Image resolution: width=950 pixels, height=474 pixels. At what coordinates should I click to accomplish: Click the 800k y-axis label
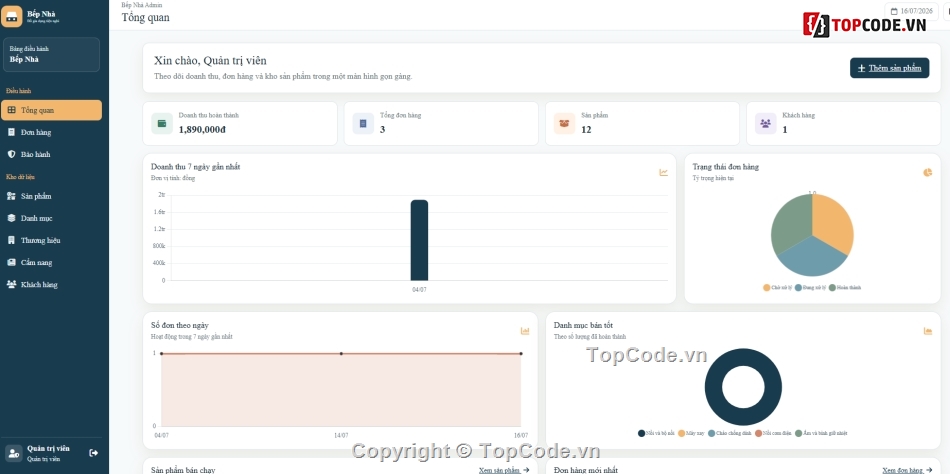159,246
